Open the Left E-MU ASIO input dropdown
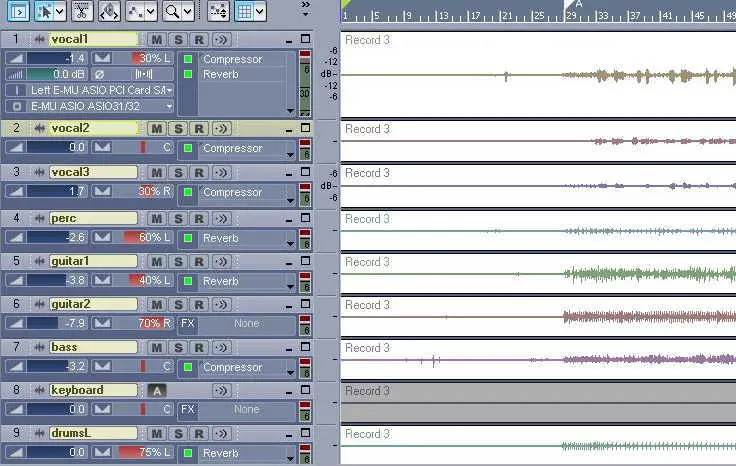The width and height of the screenshot is (736, 466). [x=169, y=90]
